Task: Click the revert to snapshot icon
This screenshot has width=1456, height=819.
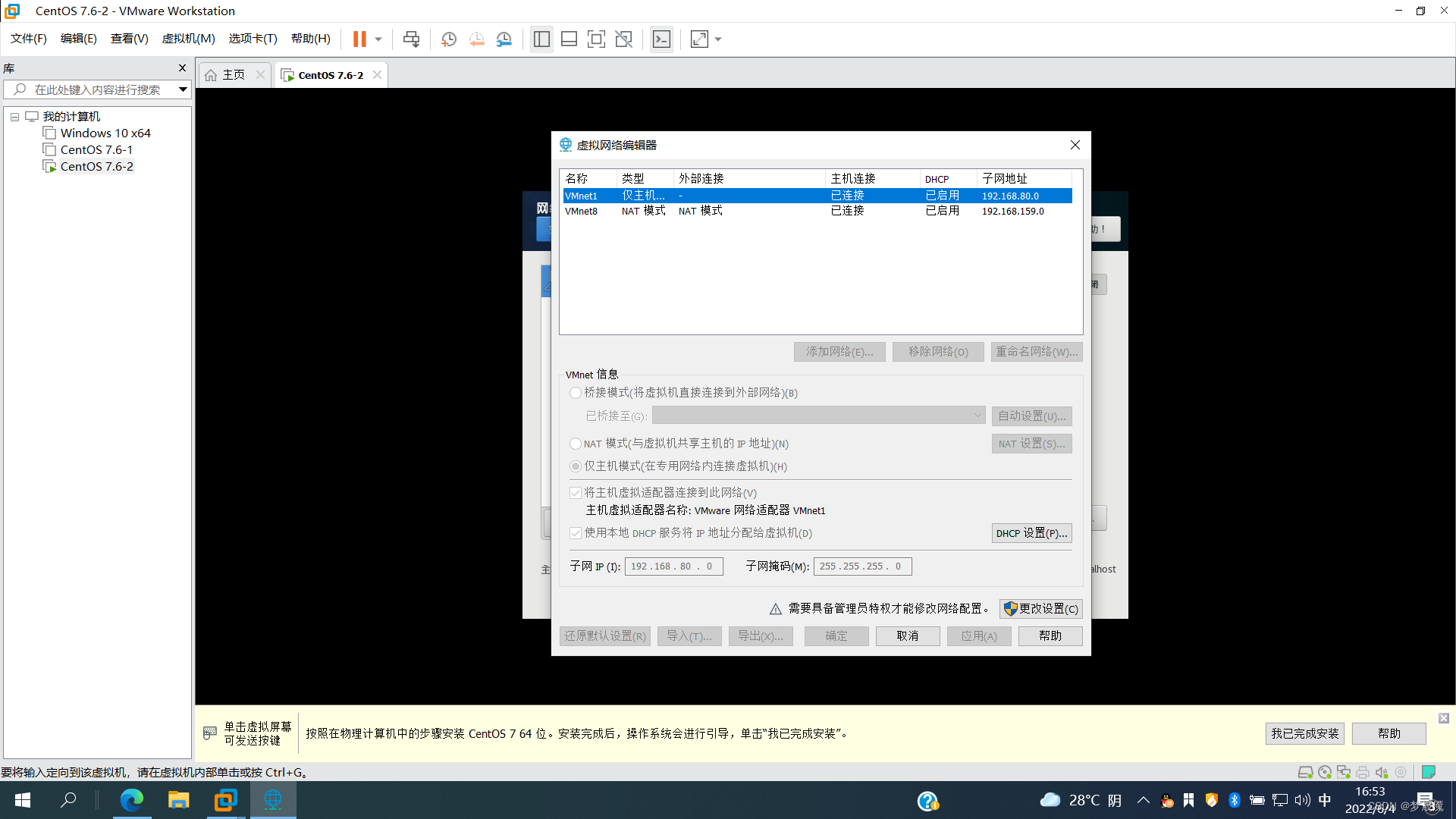Action: click(x=477, y=39)
